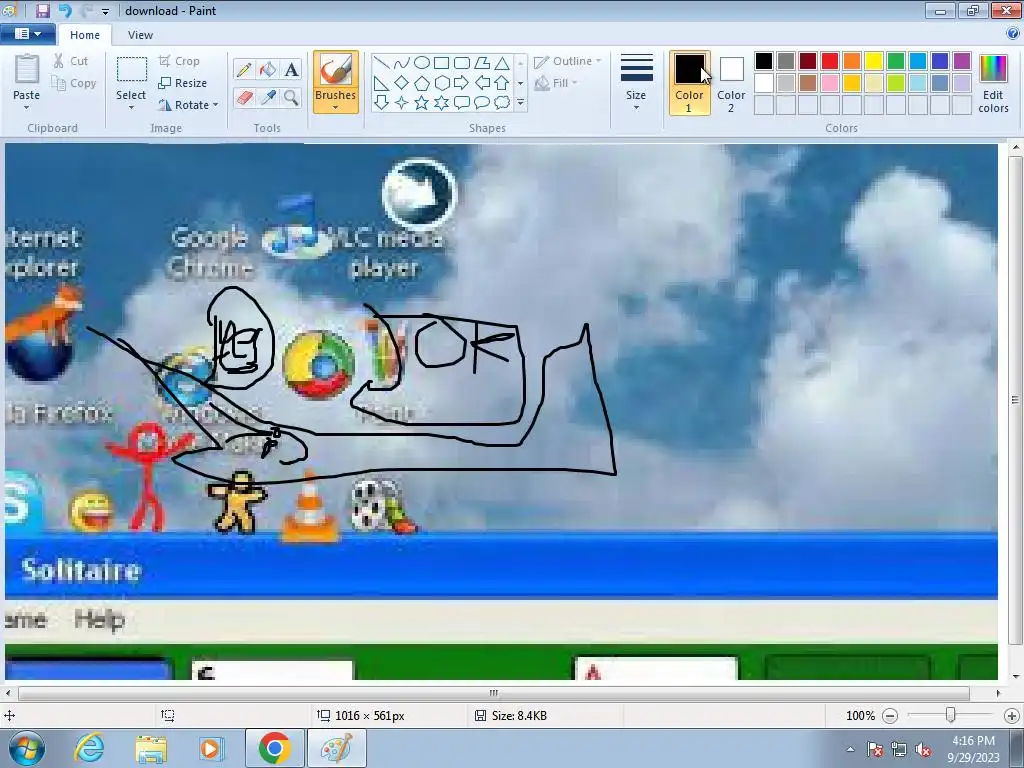1024x768 pixels.
Task: Choose the Rounded rectangular callout shape
Action: (x=462, y=103)
